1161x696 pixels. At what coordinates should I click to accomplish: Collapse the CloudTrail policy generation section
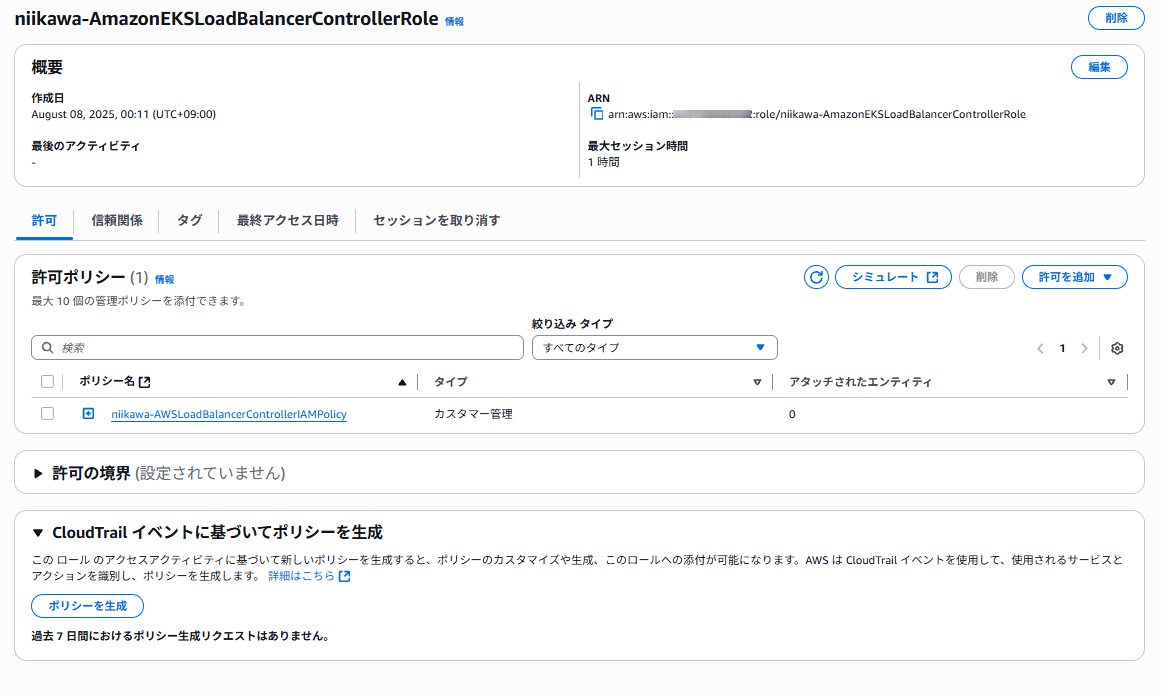pyautogui.click(x=38, y=532)
